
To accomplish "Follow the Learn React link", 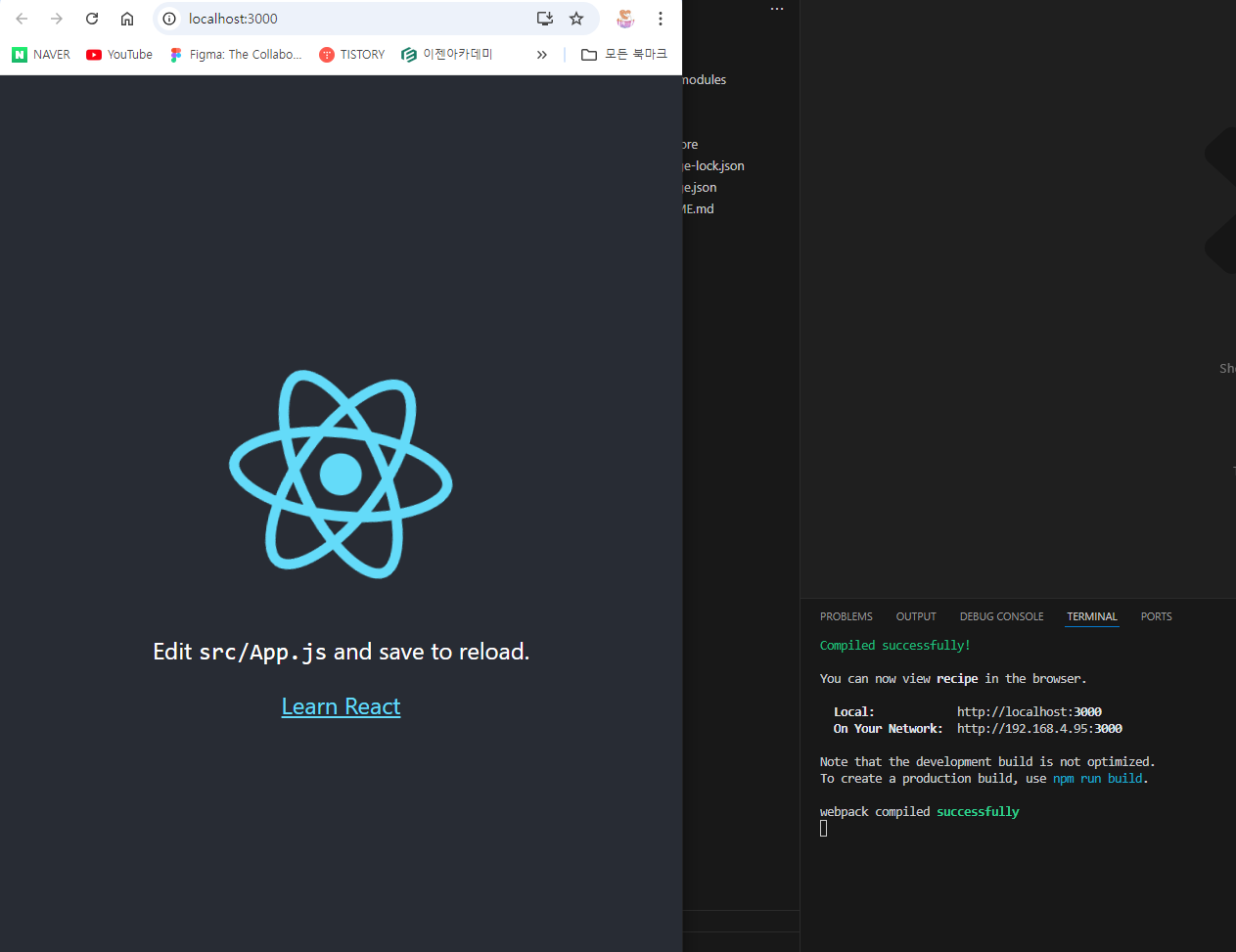I will pyautogui.click(x=341, y=706).
